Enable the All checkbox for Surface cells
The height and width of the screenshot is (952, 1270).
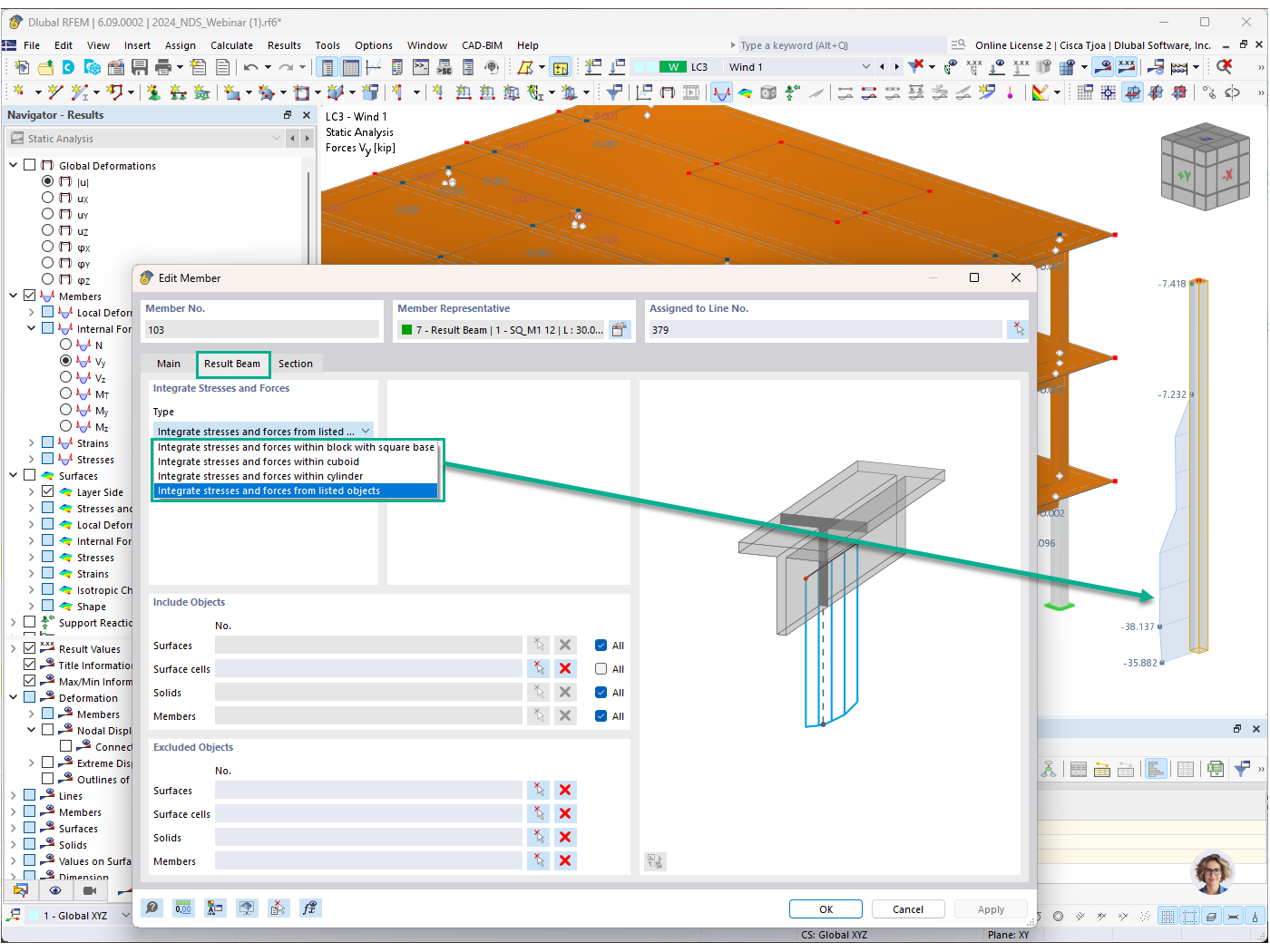(601, 668)
